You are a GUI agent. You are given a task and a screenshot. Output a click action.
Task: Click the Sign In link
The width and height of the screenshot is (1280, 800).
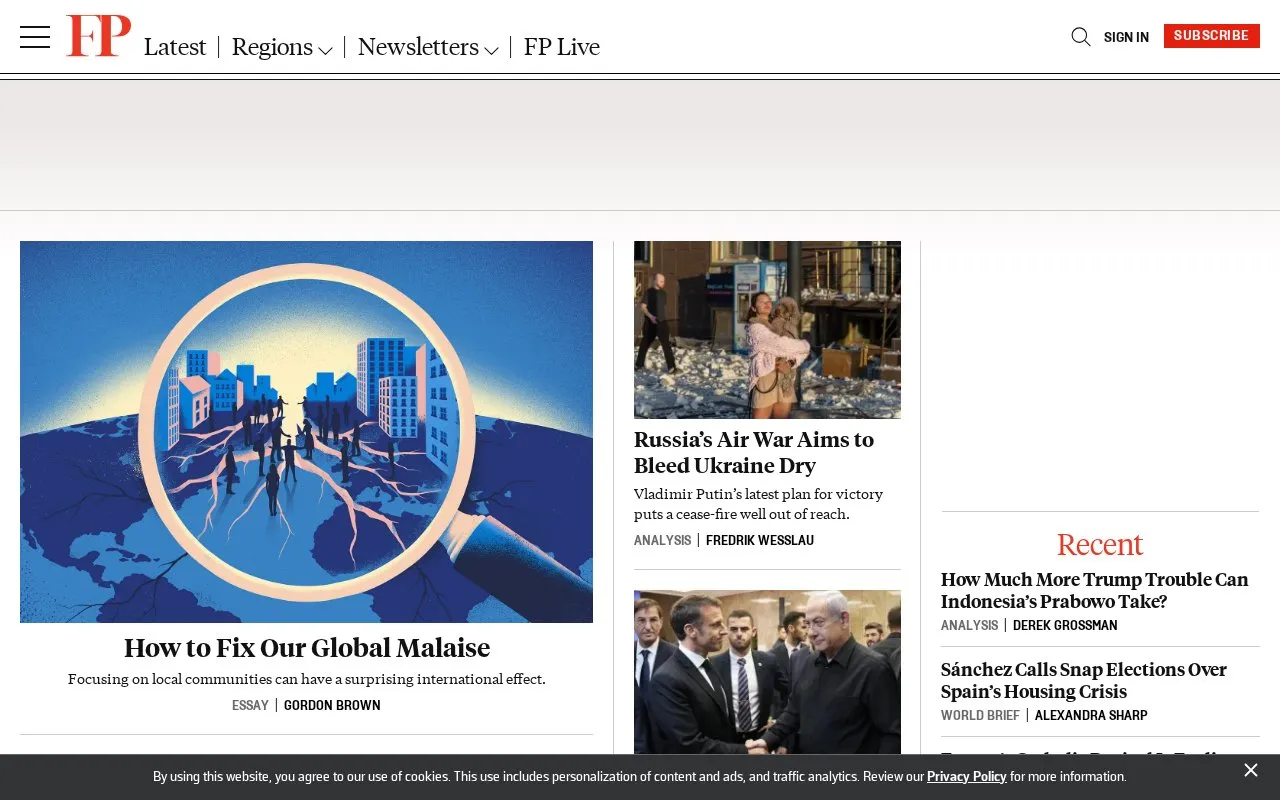coord(1126,37)
